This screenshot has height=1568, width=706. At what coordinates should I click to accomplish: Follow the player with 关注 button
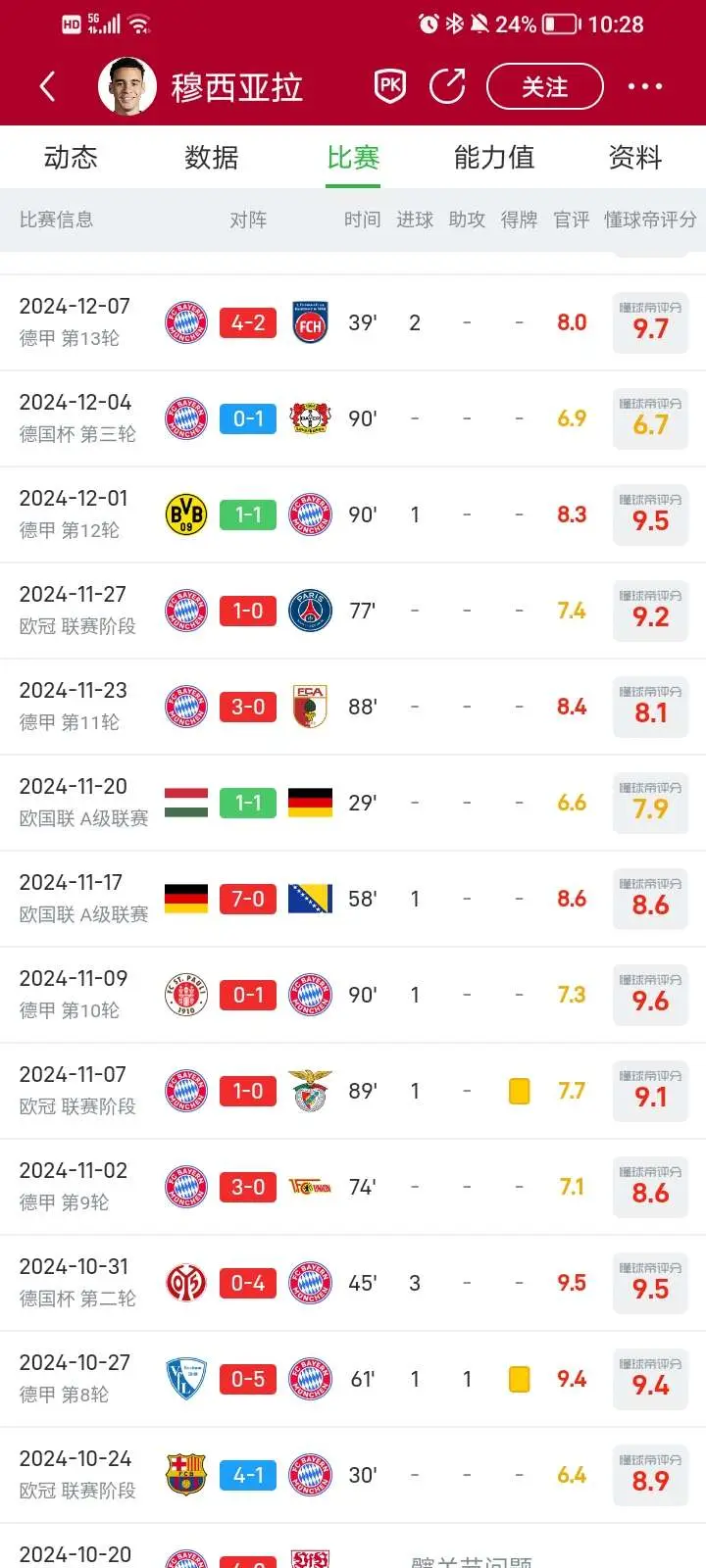click(545, 86)
